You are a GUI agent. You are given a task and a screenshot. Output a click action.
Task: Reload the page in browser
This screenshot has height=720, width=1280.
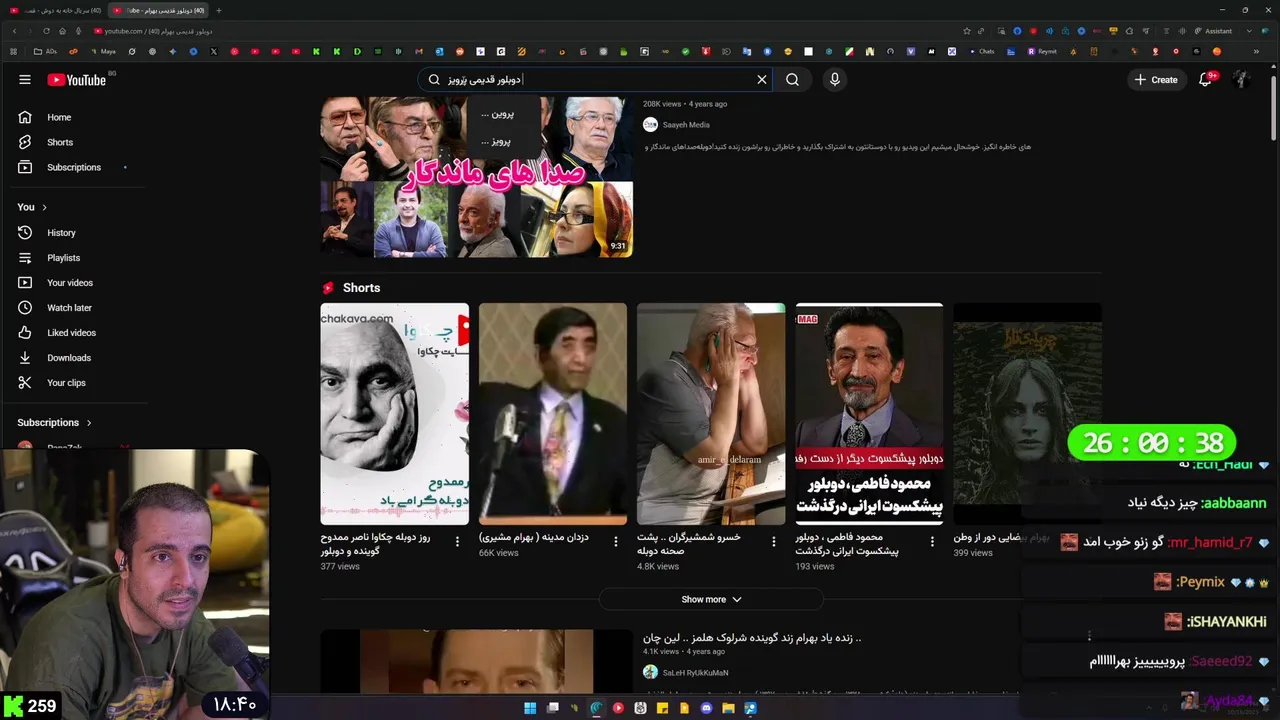click(x=46, y=31)
